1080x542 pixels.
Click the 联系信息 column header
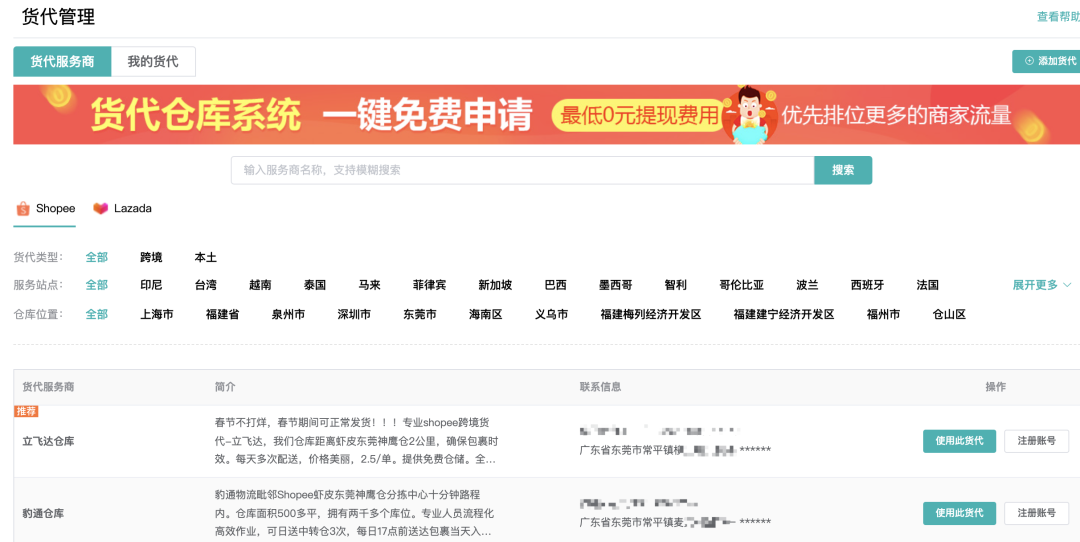point(601,387)
